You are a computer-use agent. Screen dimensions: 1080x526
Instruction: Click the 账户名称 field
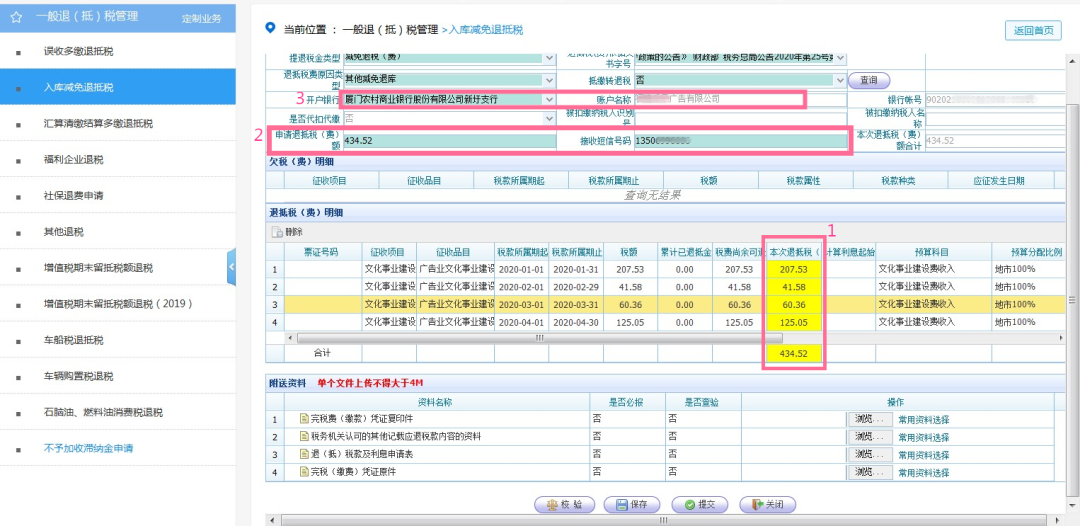pyautogui.click(x=741, y=100)
